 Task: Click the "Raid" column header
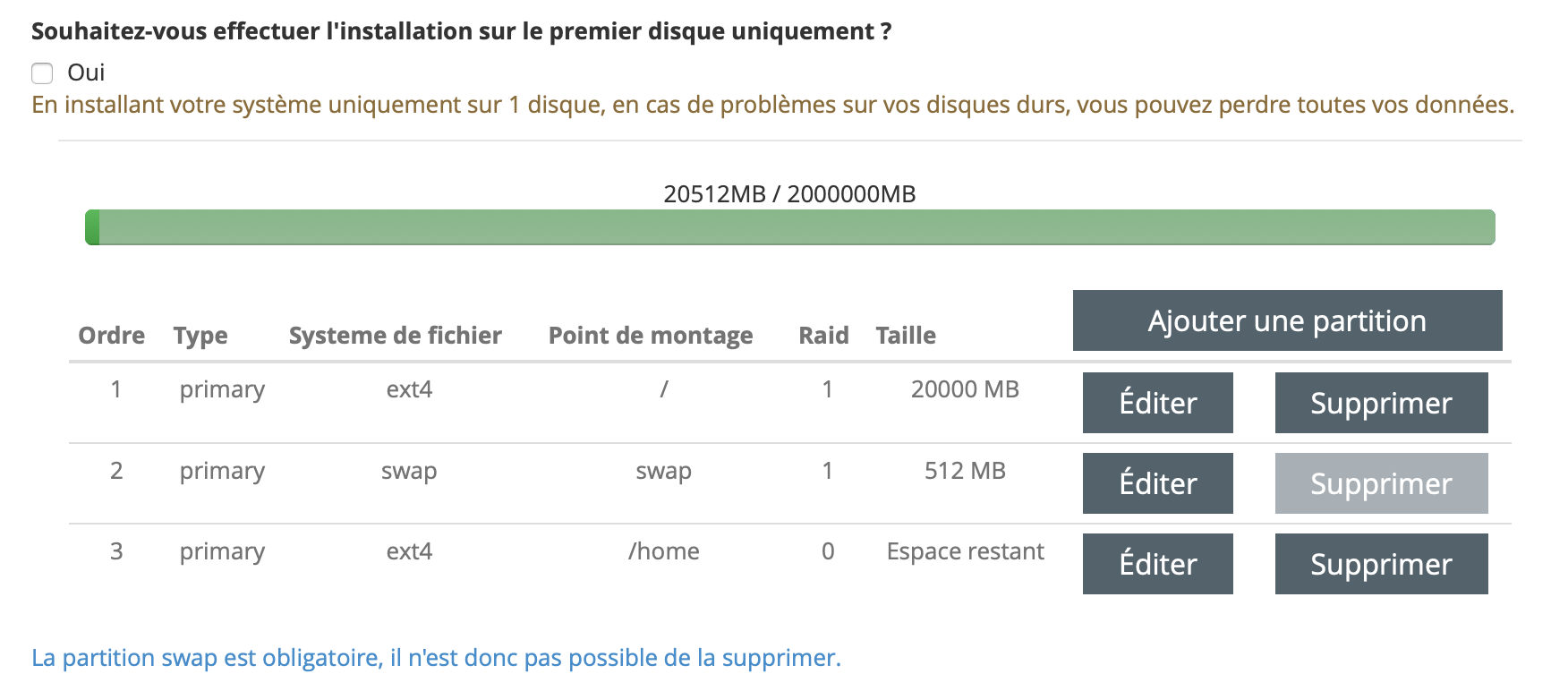coord(823,336)
